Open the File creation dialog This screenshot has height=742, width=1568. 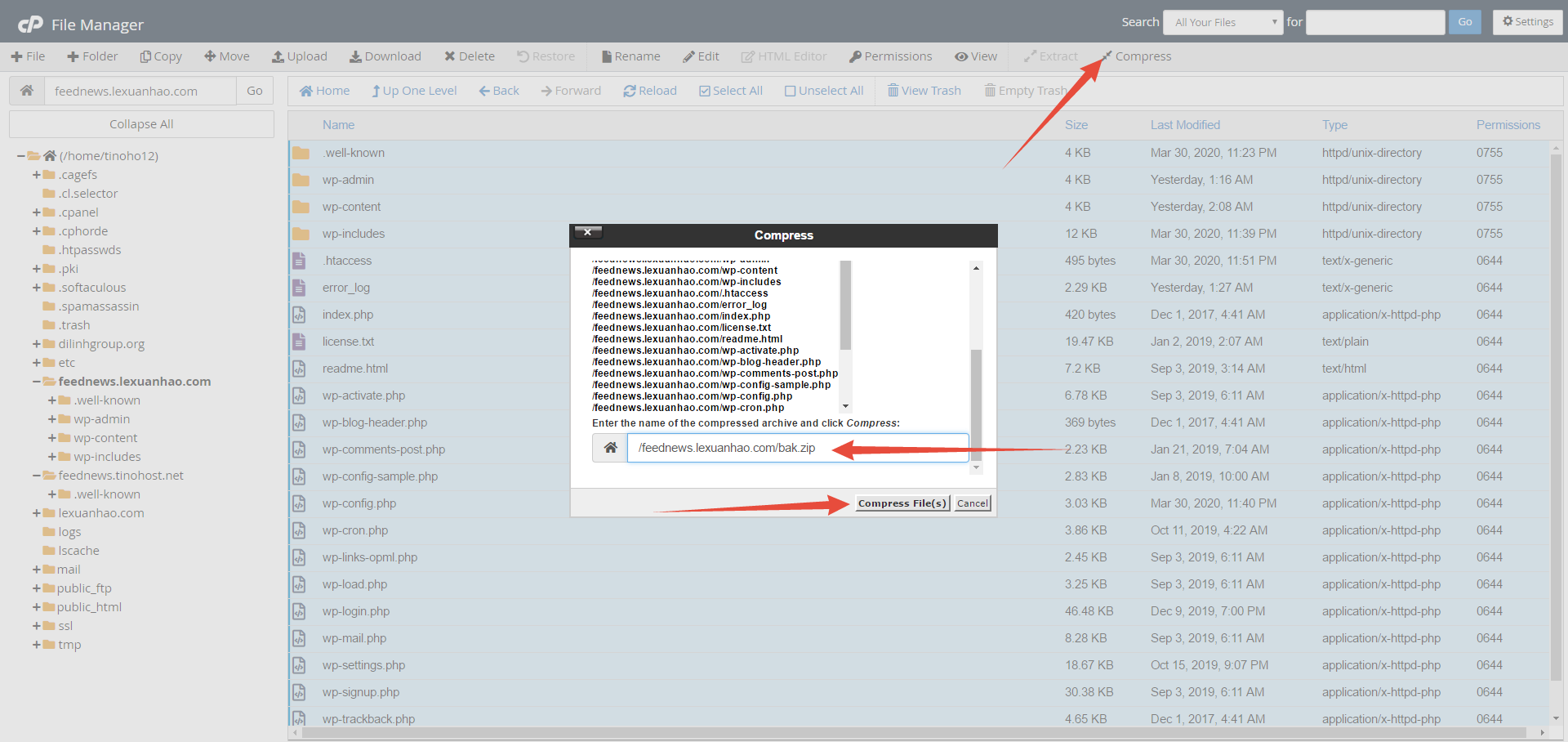(x=28, y=56)
